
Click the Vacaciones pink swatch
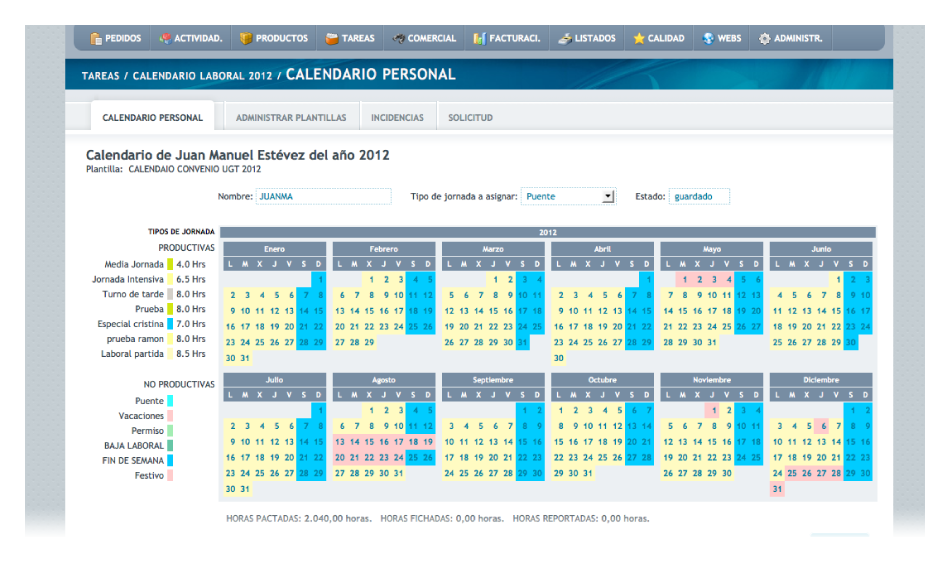click(170, 415)
